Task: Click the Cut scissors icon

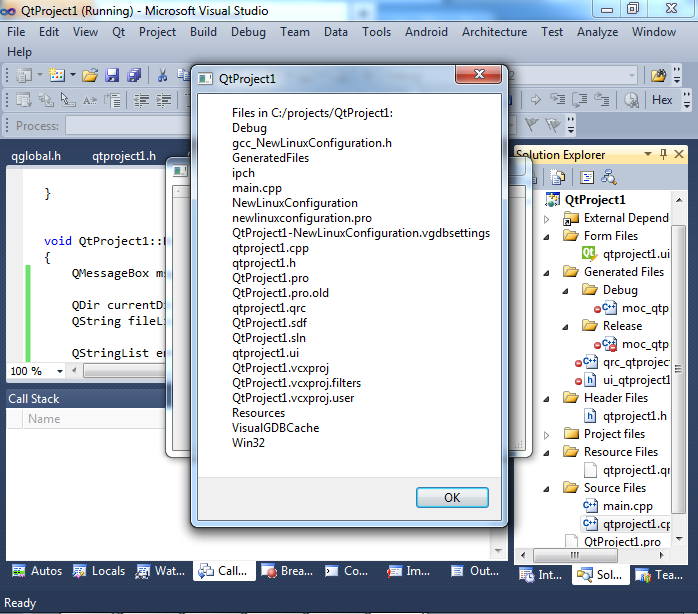Action: (162, 75)
